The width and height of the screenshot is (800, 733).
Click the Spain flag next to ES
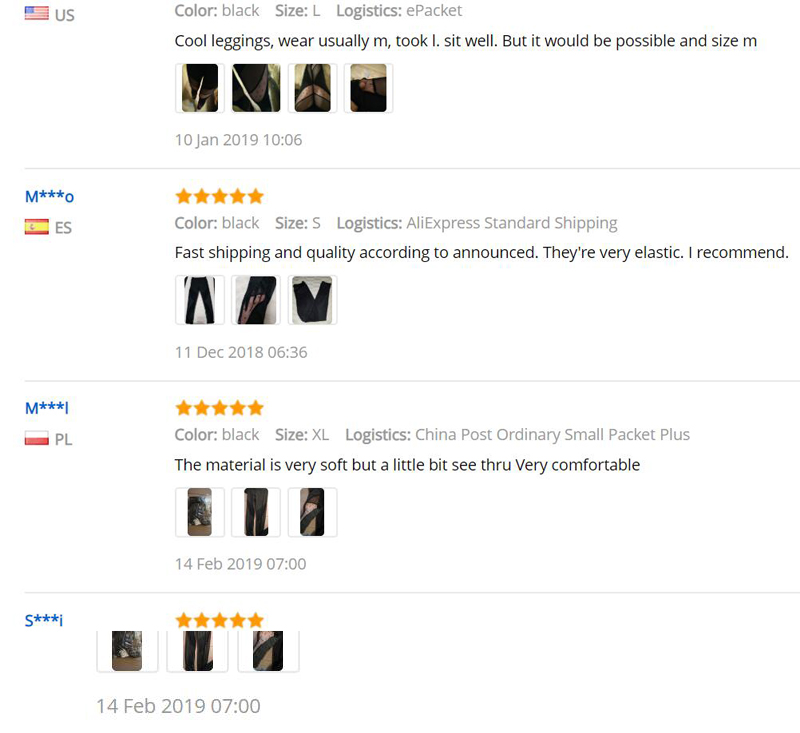37,227
